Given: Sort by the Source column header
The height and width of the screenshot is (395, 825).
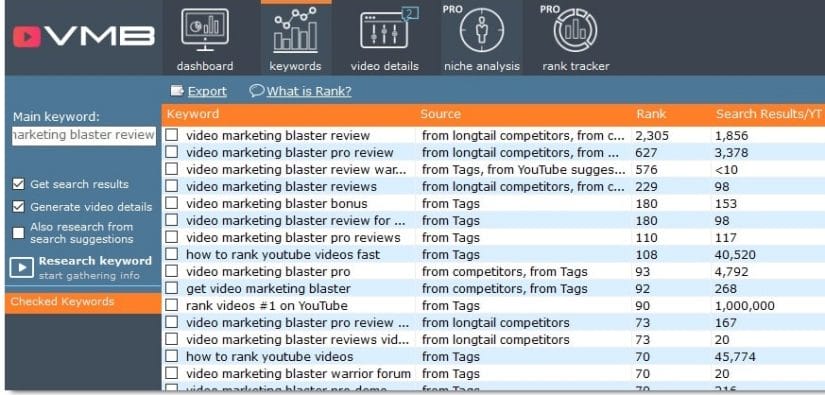Looking at the screenshot, I should point(440,114).
